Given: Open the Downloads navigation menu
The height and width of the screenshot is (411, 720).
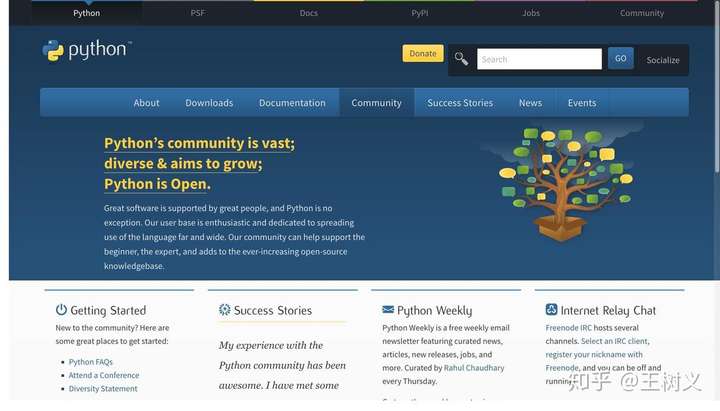Looking at the screenshot, I should (x=209, y=102).
